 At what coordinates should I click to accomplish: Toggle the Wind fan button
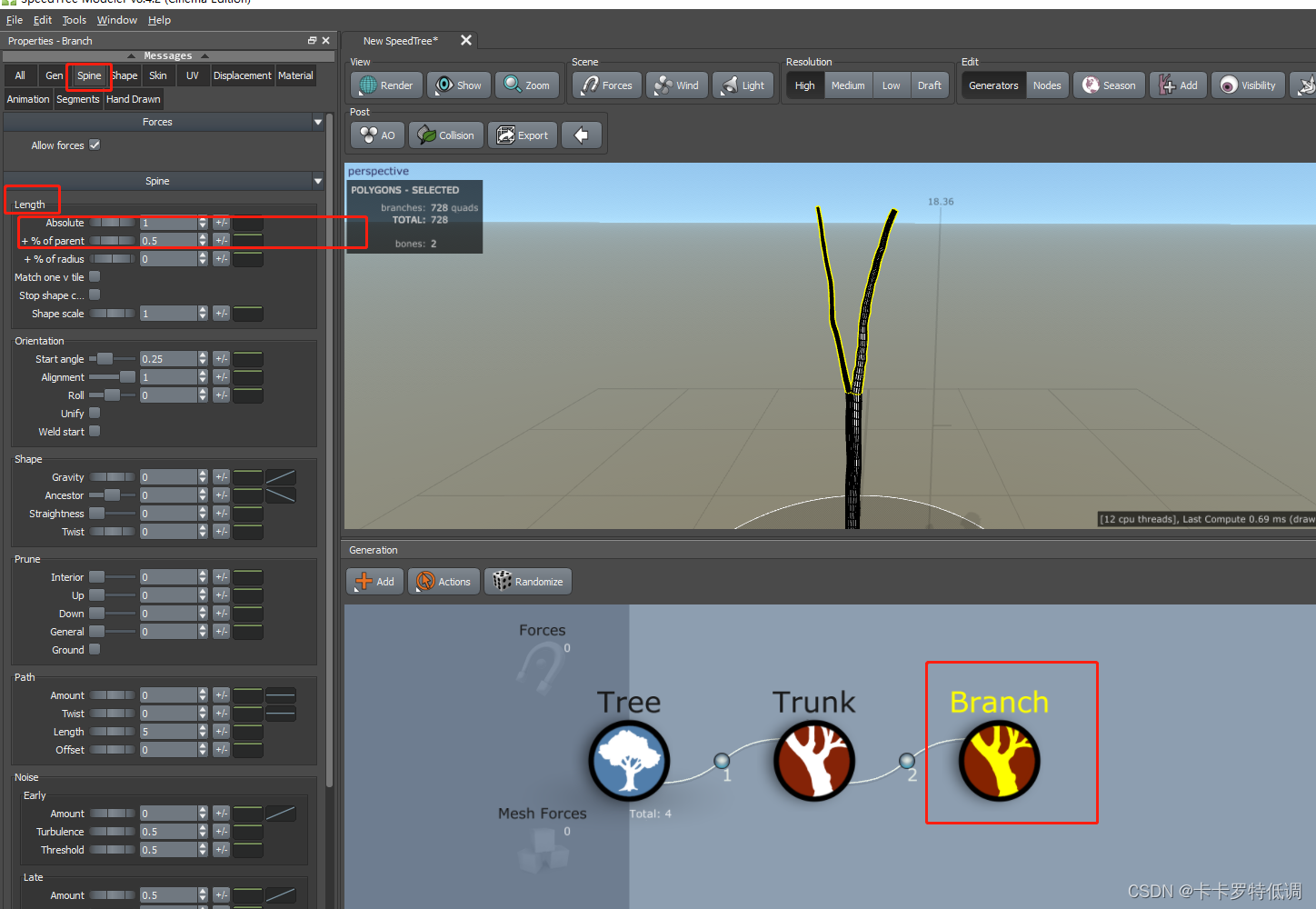click(x=677, y=85)
